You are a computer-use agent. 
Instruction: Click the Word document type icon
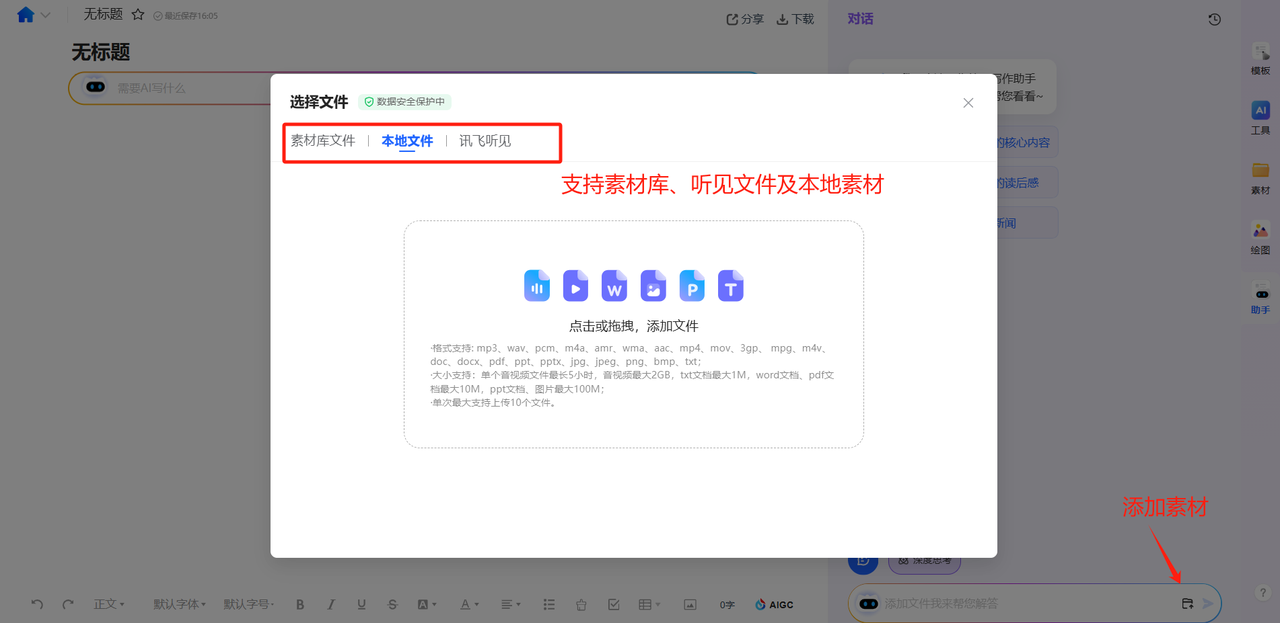[x=614, y=286]
